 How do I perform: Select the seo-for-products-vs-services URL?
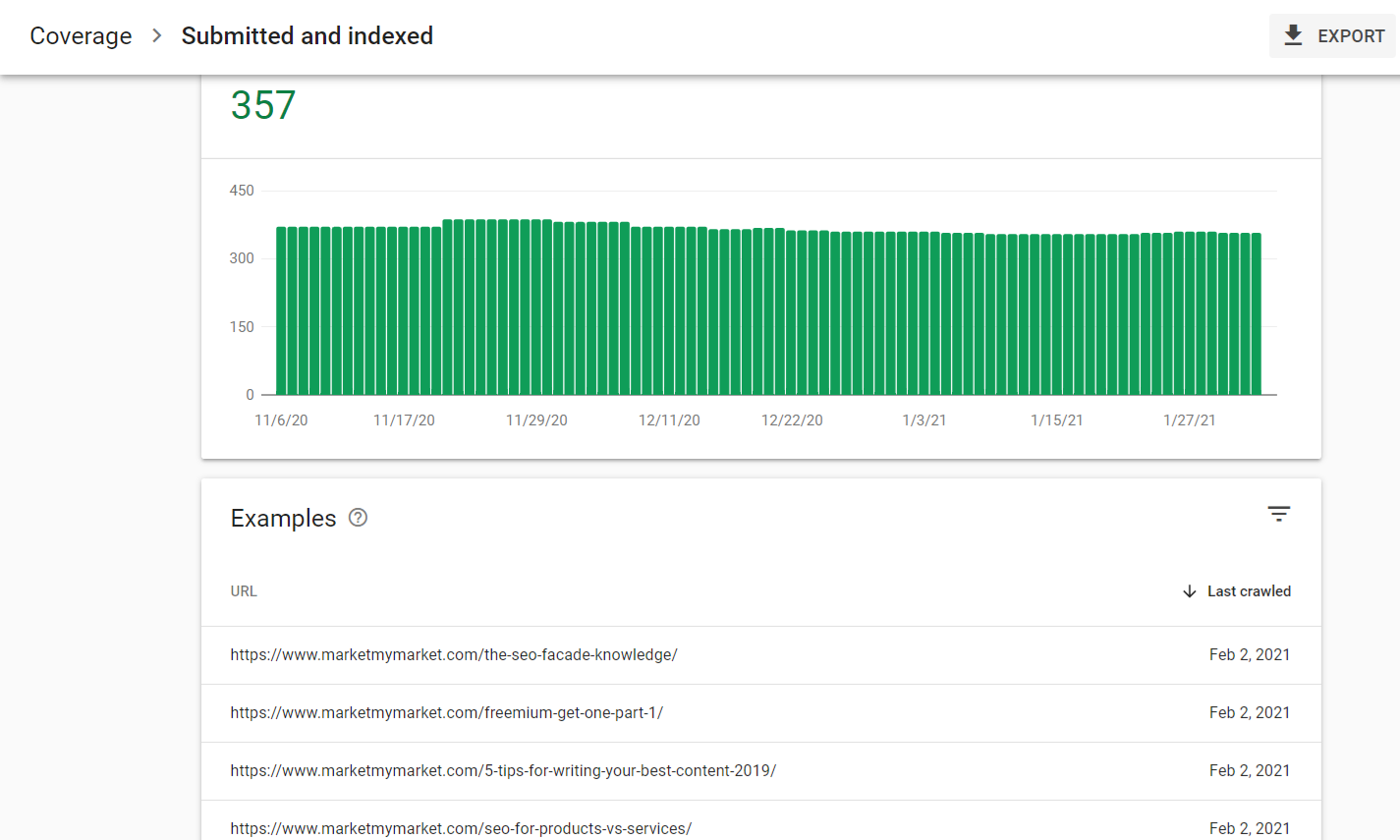click(x=461, y=828)
